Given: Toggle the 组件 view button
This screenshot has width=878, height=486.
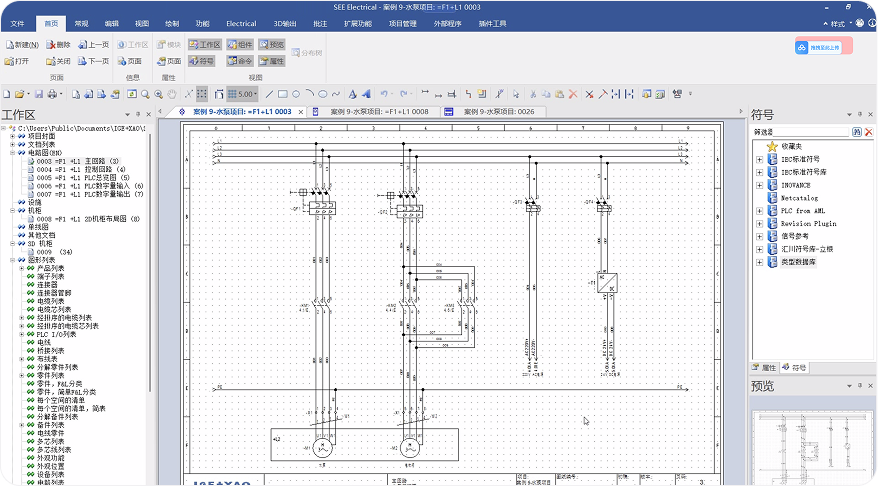Looking at the screenshot, I should tap(240, 45).
